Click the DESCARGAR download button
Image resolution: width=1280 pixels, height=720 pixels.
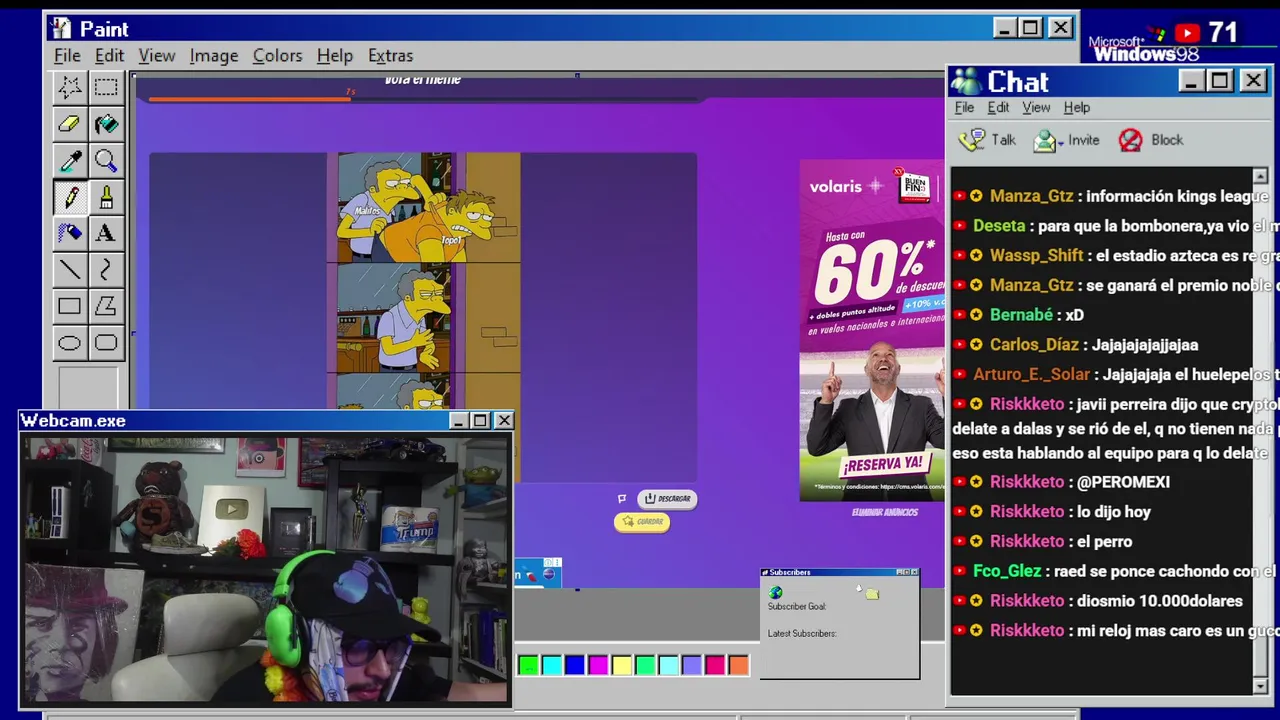click(x=667, y=498)
